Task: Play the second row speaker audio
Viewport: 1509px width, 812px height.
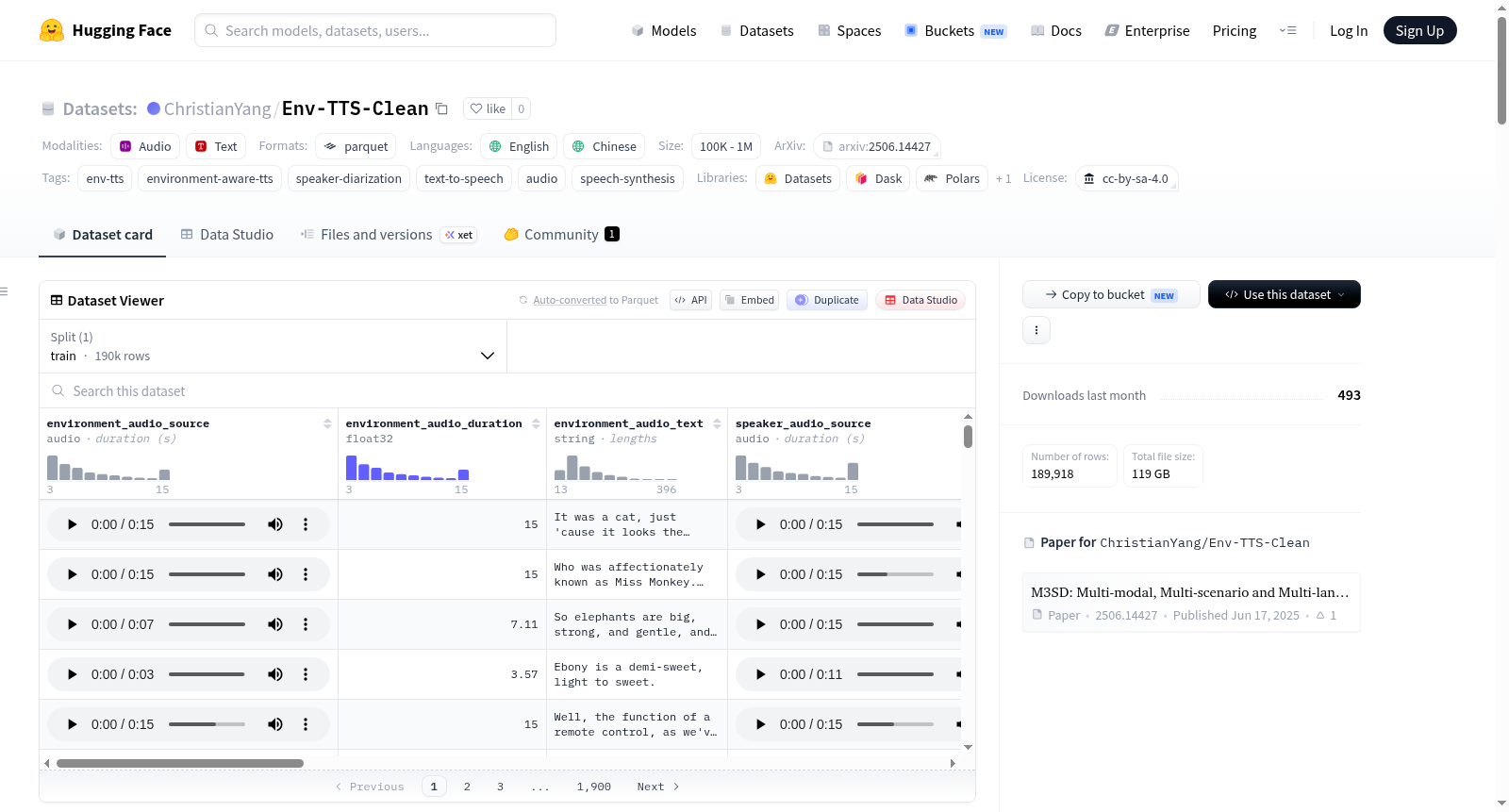Action: 760,574
